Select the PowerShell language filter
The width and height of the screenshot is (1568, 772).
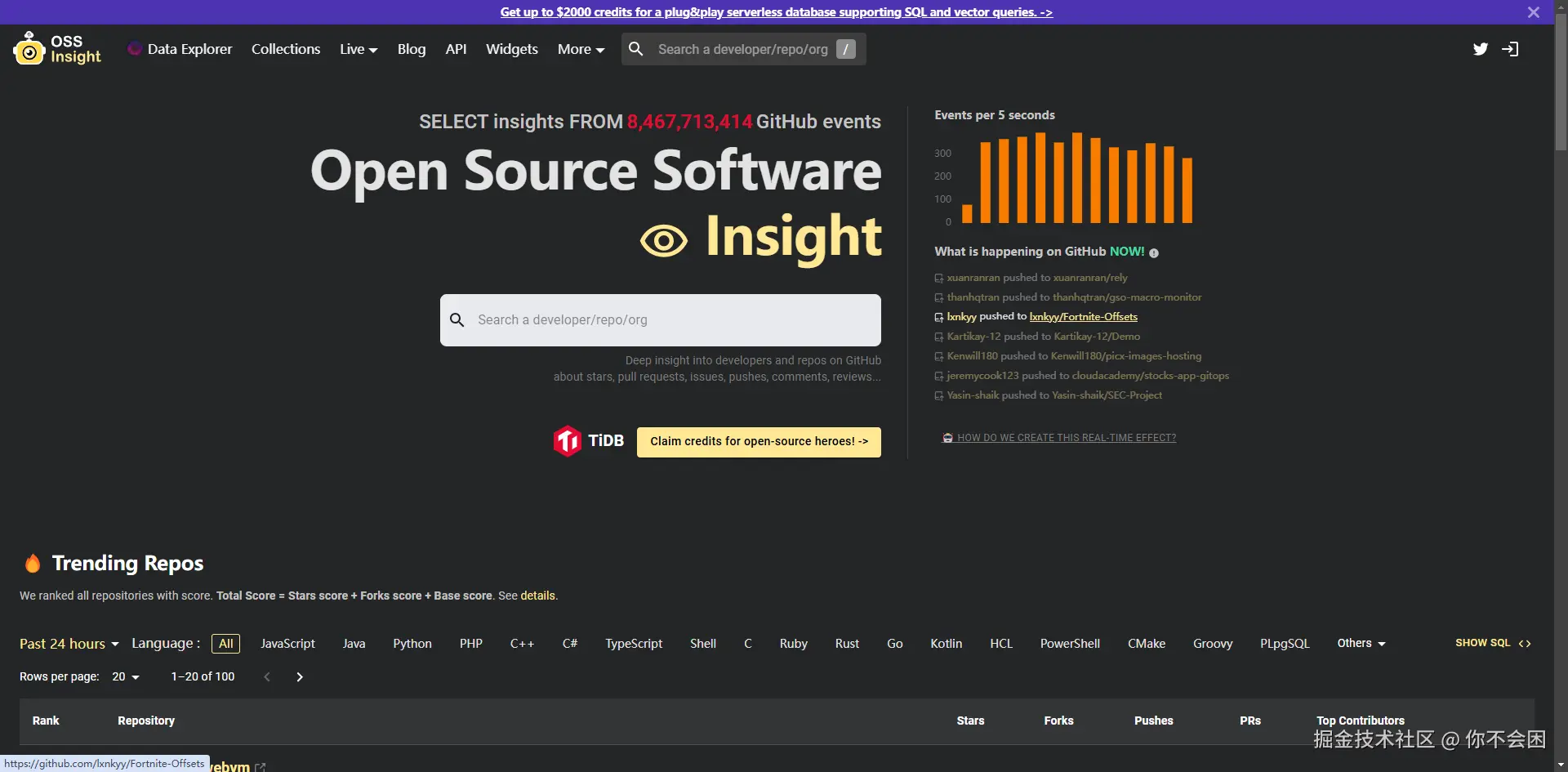click(x=1070, y=644)
